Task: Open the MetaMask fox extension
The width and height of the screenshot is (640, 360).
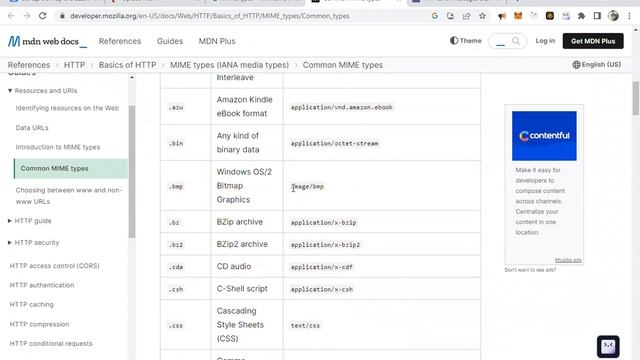Action: tap(518, 16)
